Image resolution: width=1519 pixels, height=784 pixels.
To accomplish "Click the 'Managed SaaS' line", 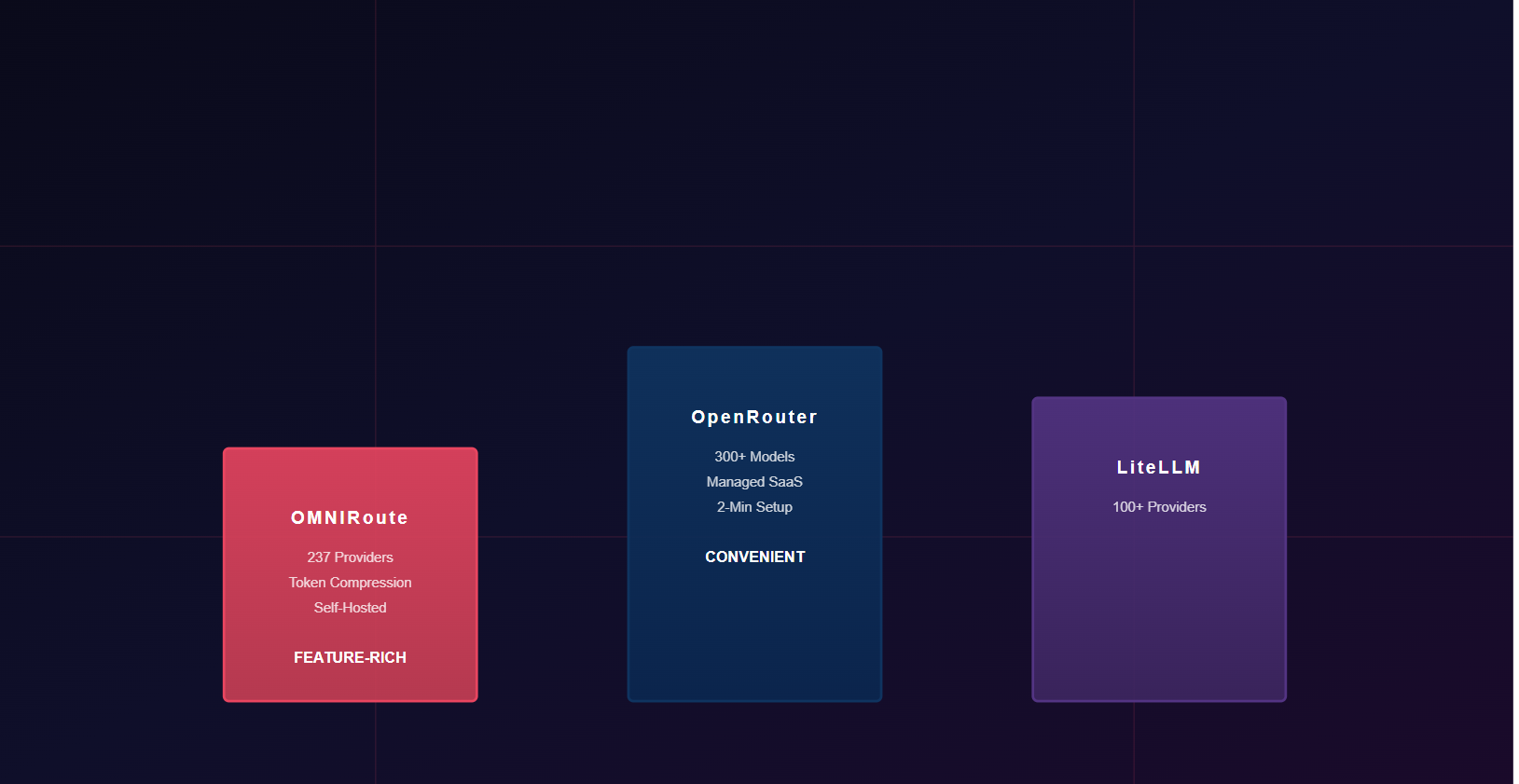I will (x=754, y=482).
